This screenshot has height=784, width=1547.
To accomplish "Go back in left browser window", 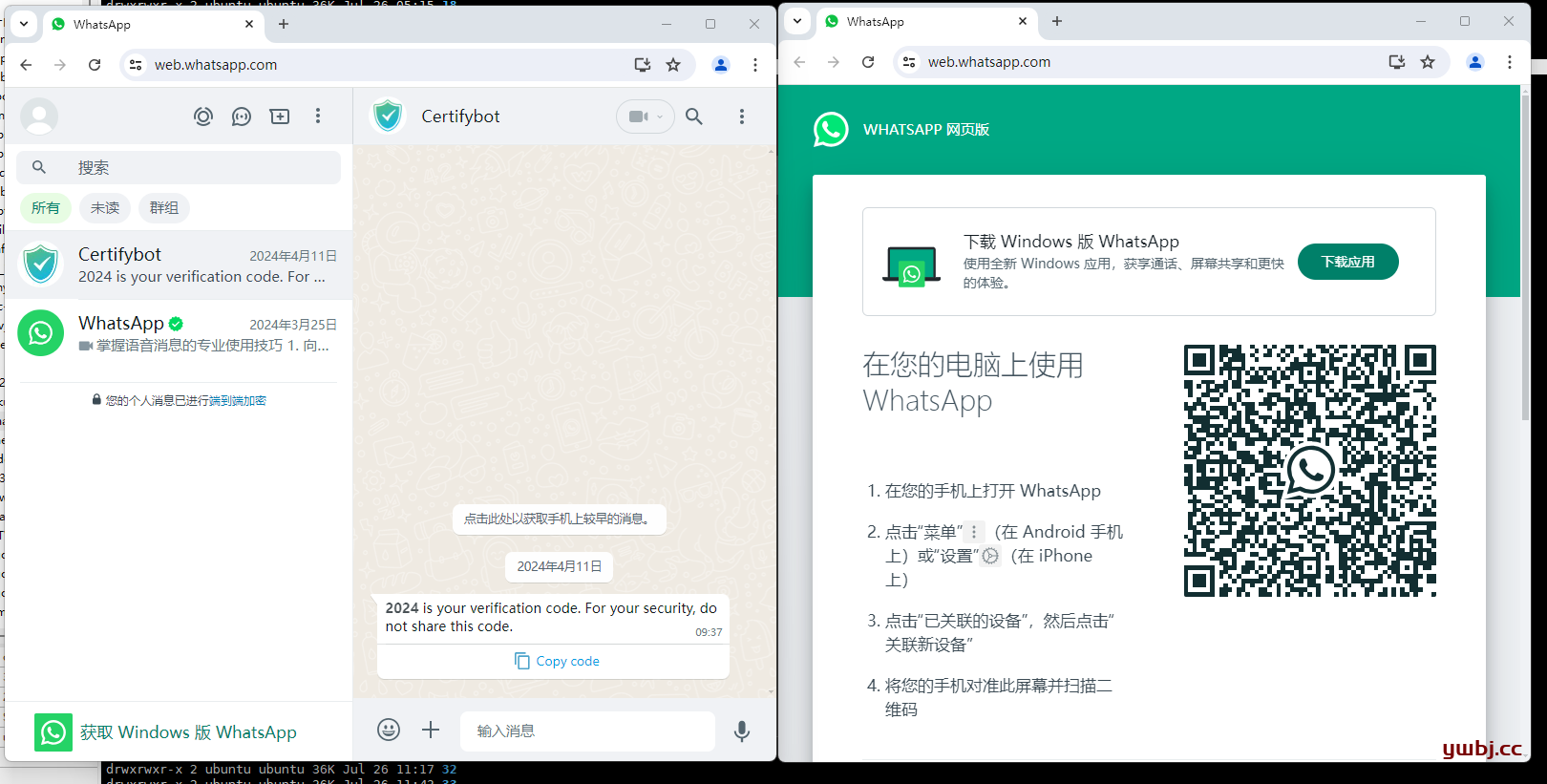I will point(27,65).
